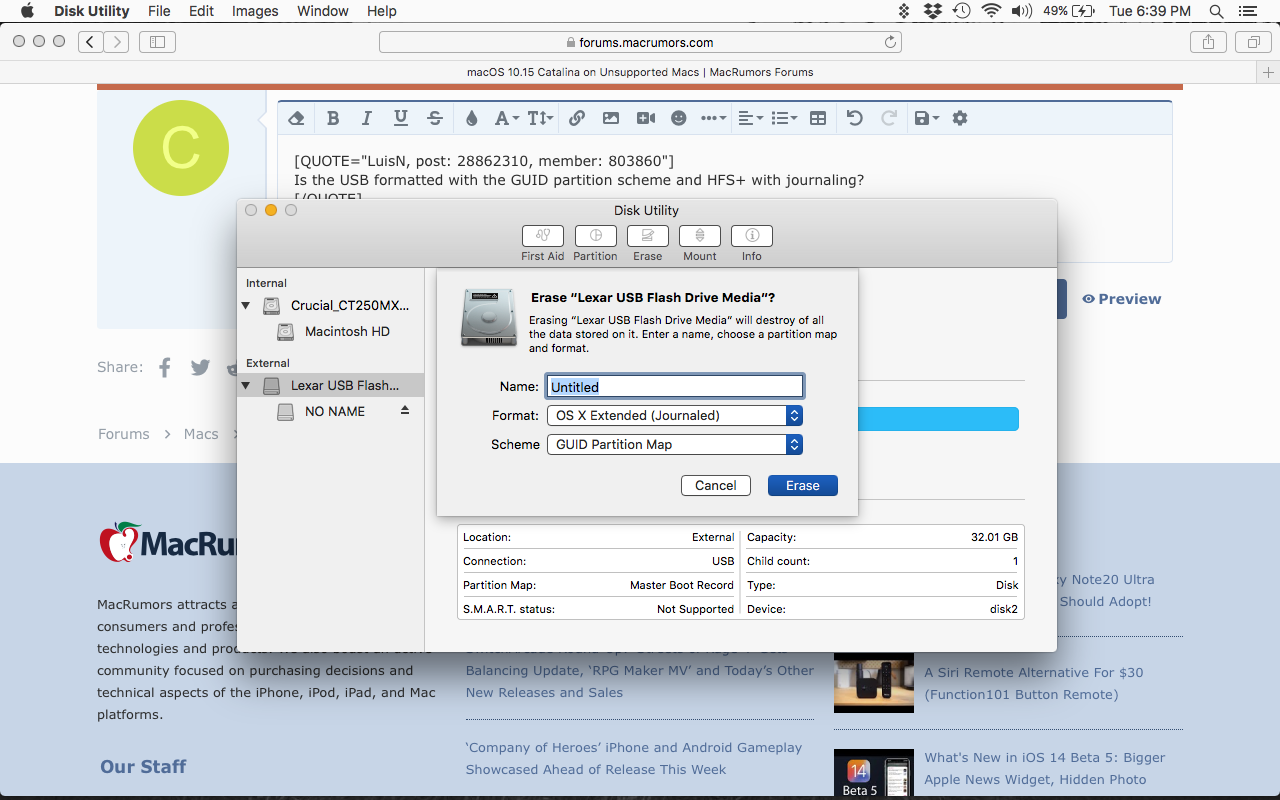
Task: Cancel the erase dialog
Action: point(716,485)
